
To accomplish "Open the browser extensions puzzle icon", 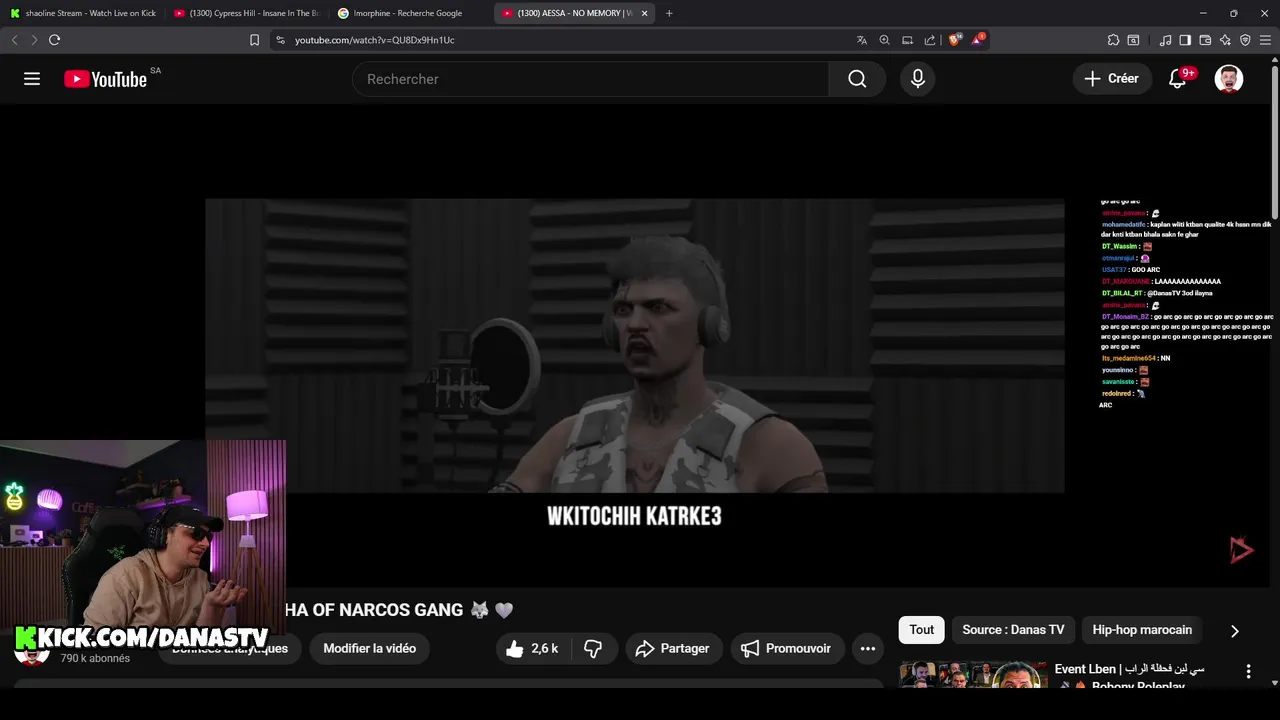I will pyautogui.click(x=1113, y=40).
